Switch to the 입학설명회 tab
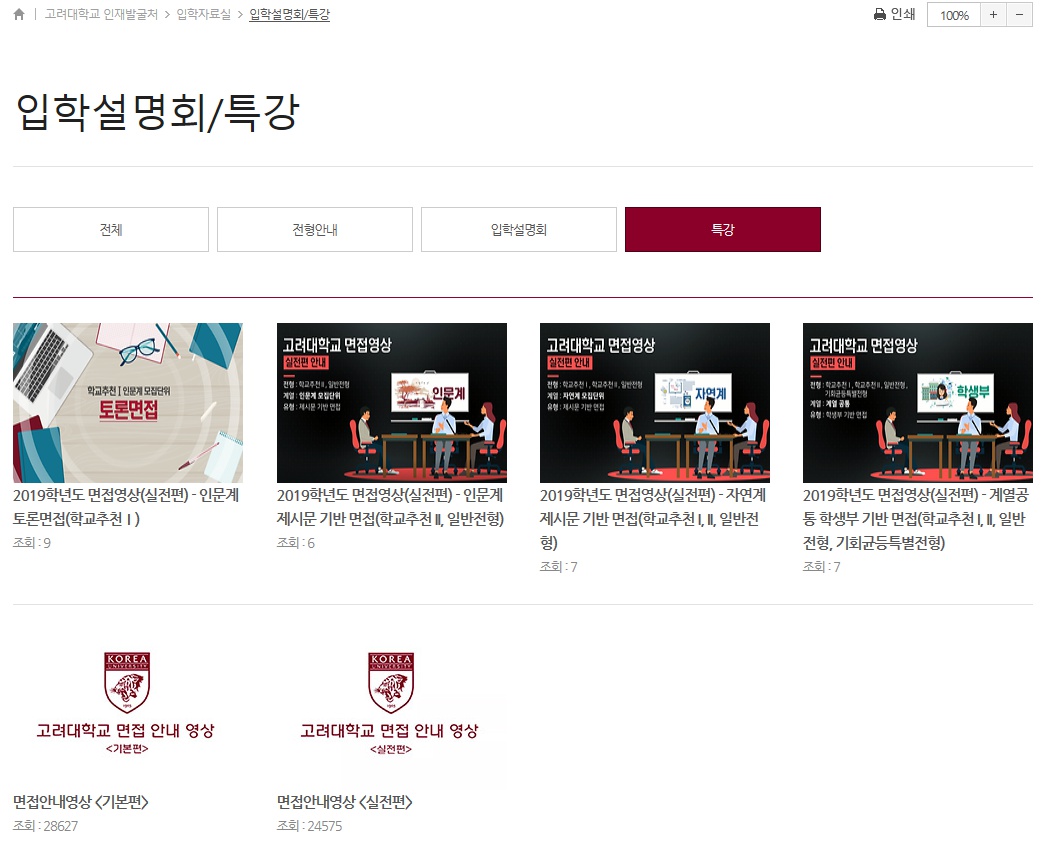Screen dimensions: 1046x844 pyautogui.click(x=519, y=230)
